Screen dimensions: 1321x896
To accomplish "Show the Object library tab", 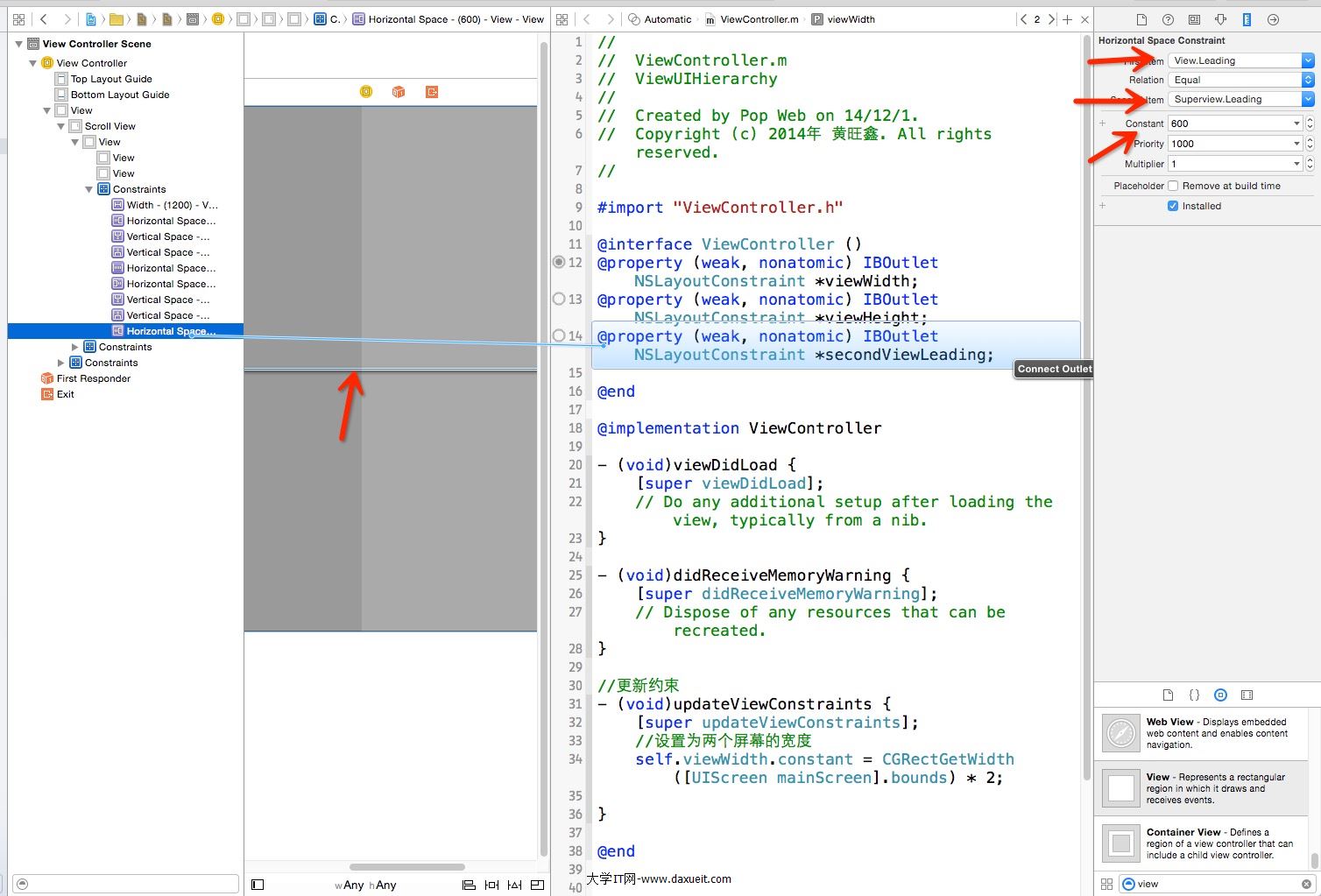I will pos(1220,695).
